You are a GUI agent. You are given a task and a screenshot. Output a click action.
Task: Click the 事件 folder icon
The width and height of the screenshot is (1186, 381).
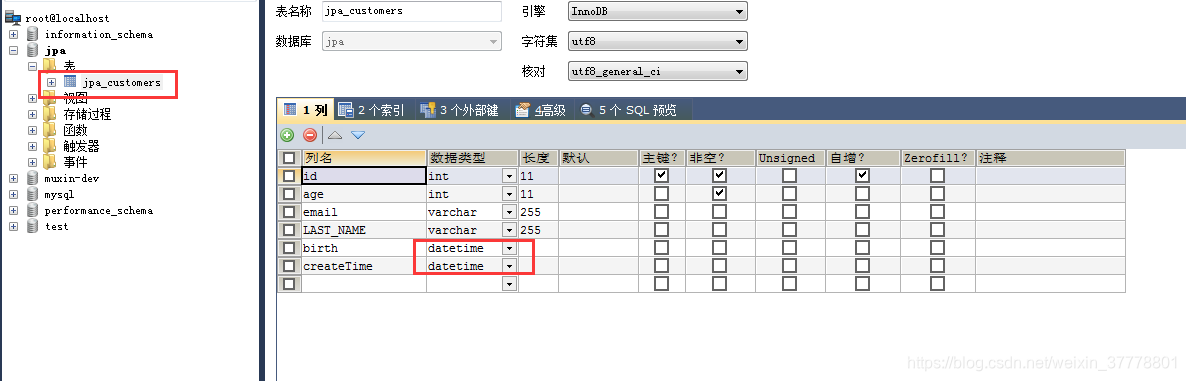point(51,162)
